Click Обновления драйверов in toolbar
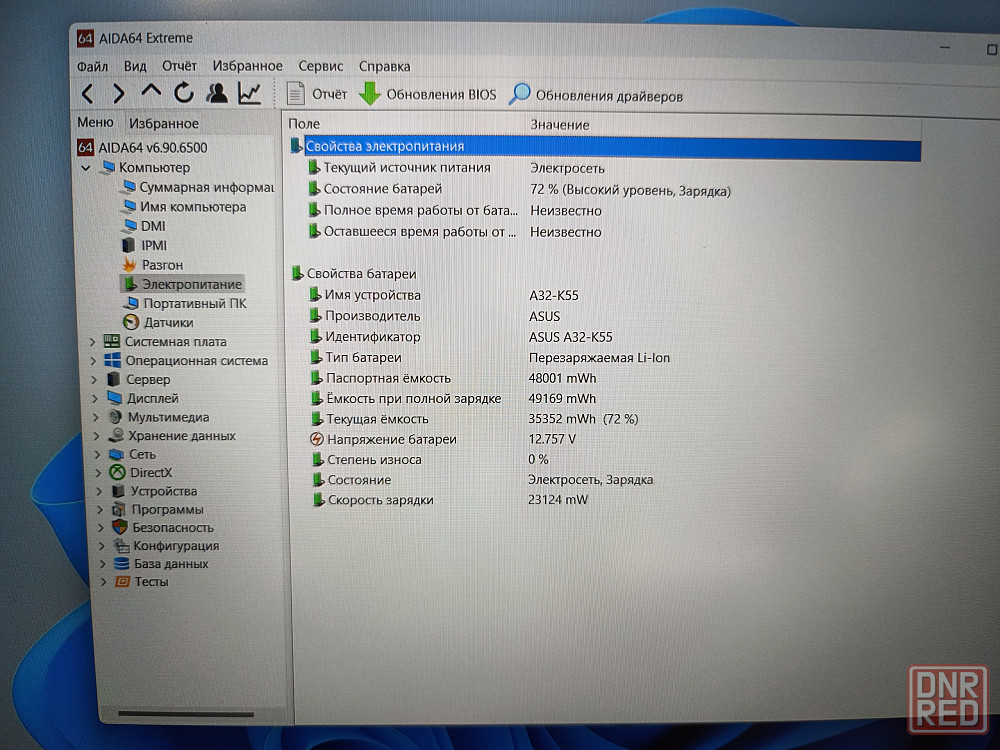The image size is (1000, 750). coord(596,96)
